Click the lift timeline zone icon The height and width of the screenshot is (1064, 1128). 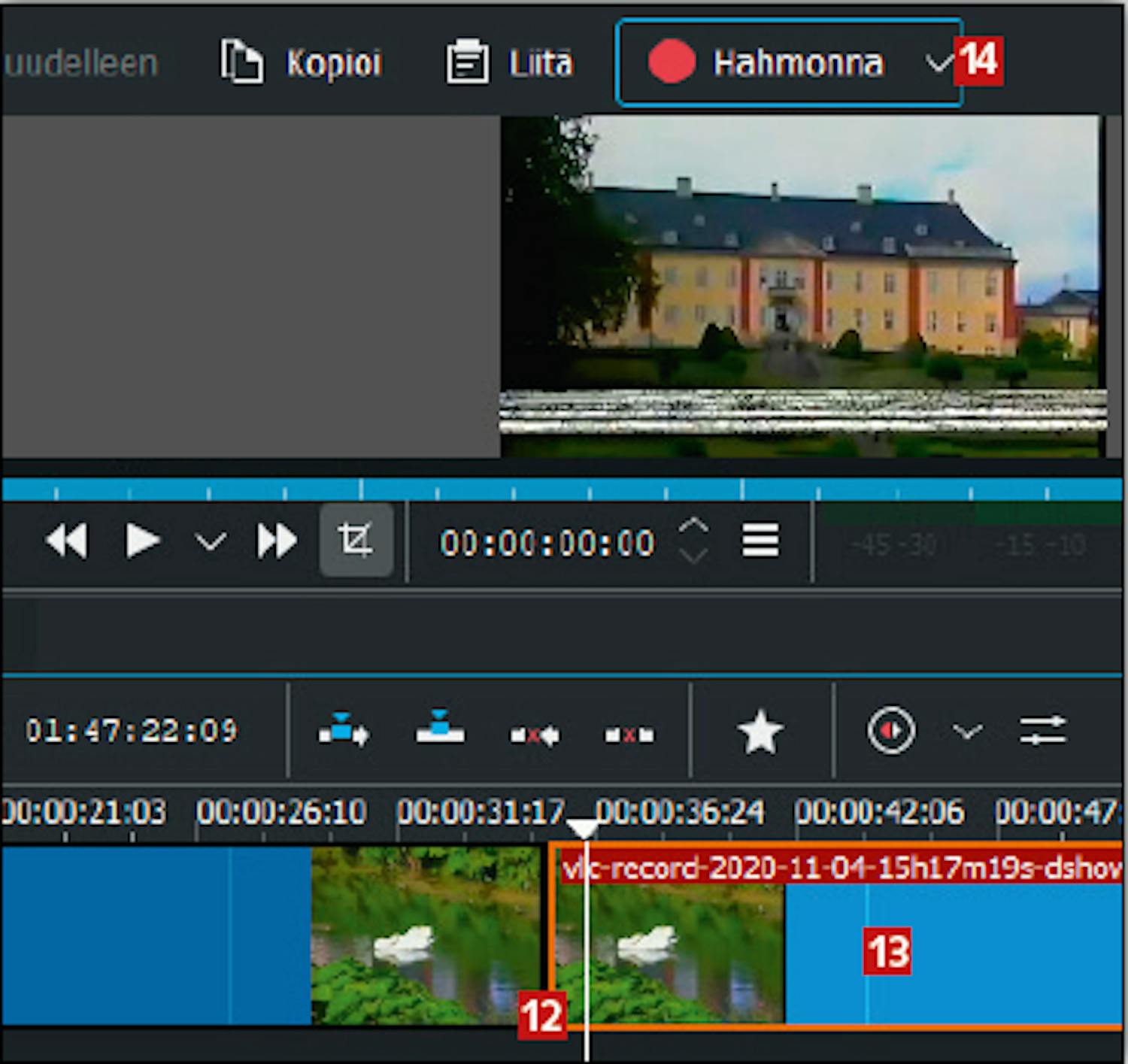pos(629,733)
